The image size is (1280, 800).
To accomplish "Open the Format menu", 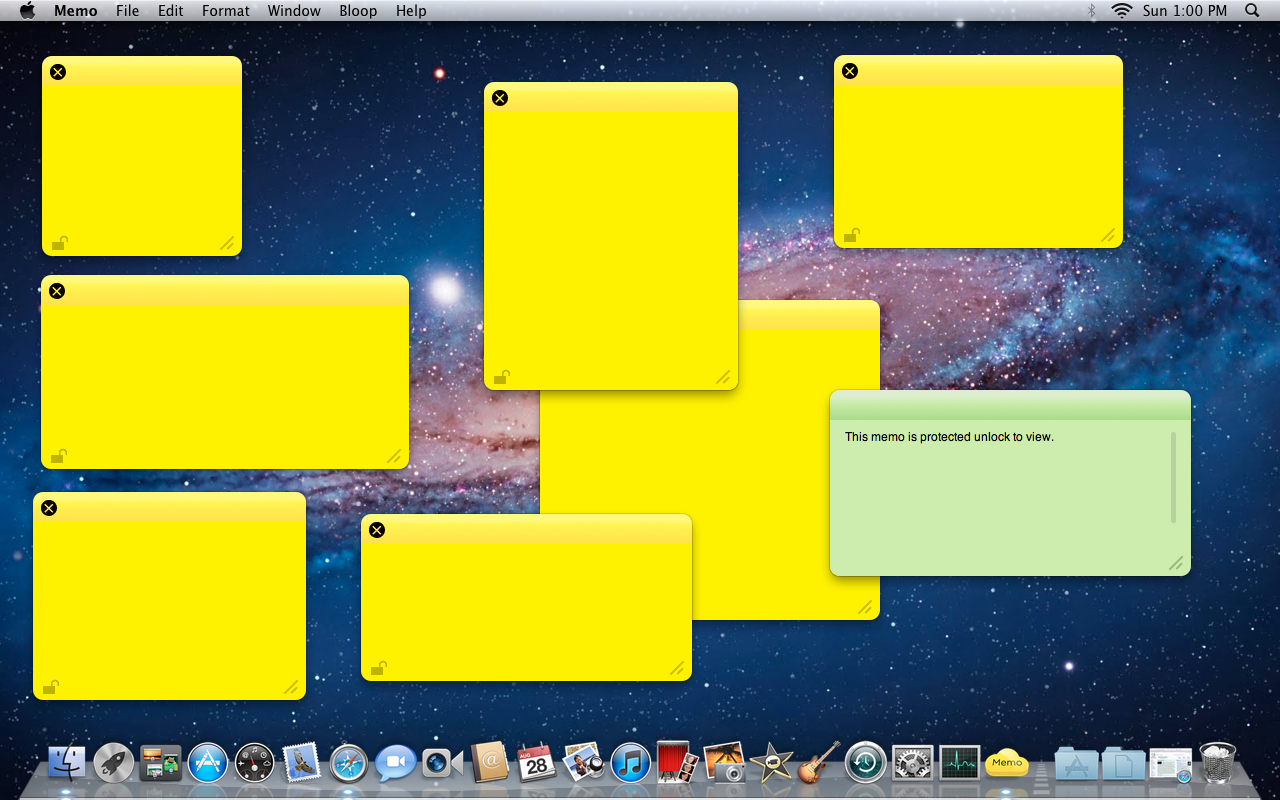I will coord(225,11).
